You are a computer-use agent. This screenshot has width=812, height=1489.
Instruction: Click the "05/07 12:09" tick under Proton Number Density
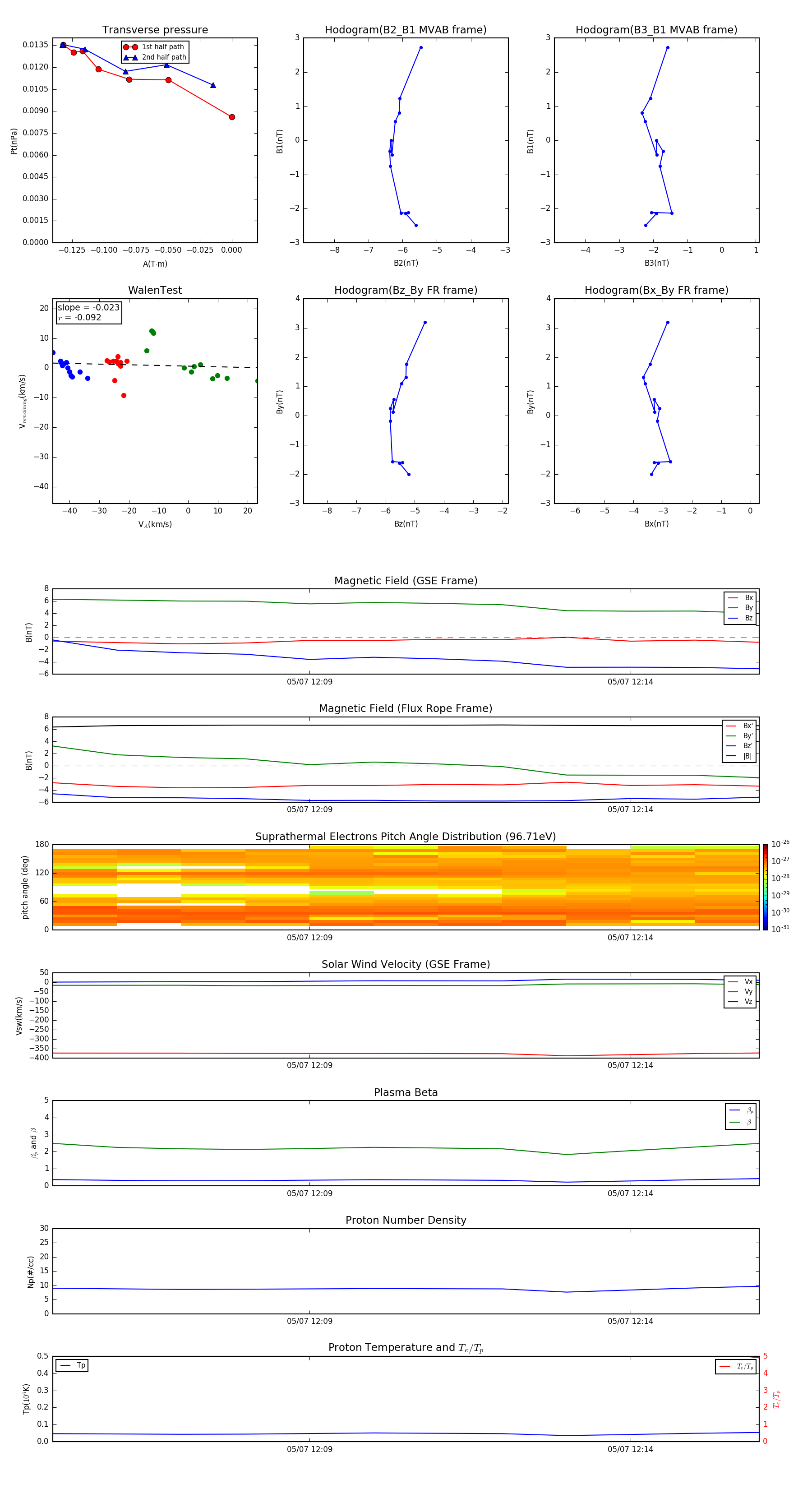coord(310,1321)
